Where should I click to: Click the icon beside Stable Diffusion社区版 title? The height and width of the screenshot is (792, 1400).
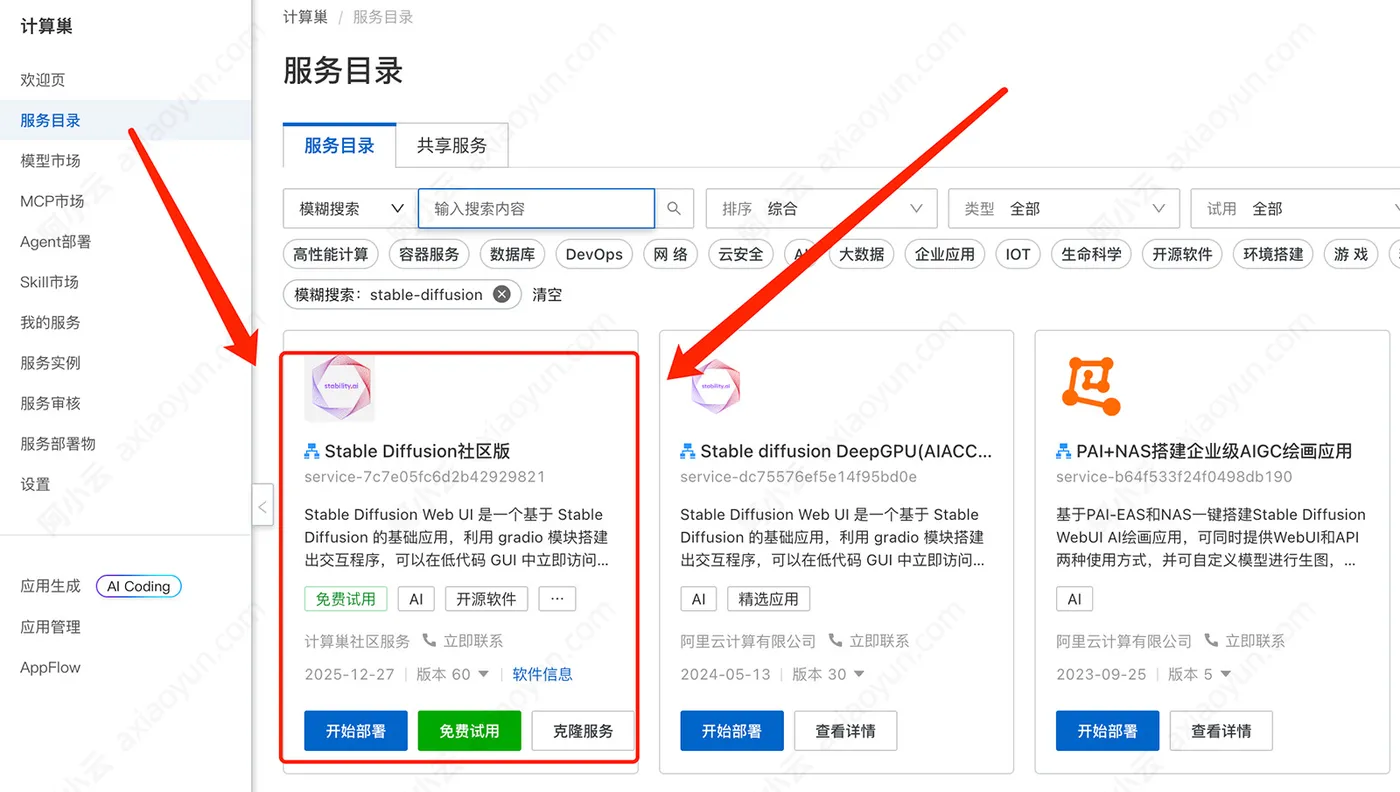(312, 452)
